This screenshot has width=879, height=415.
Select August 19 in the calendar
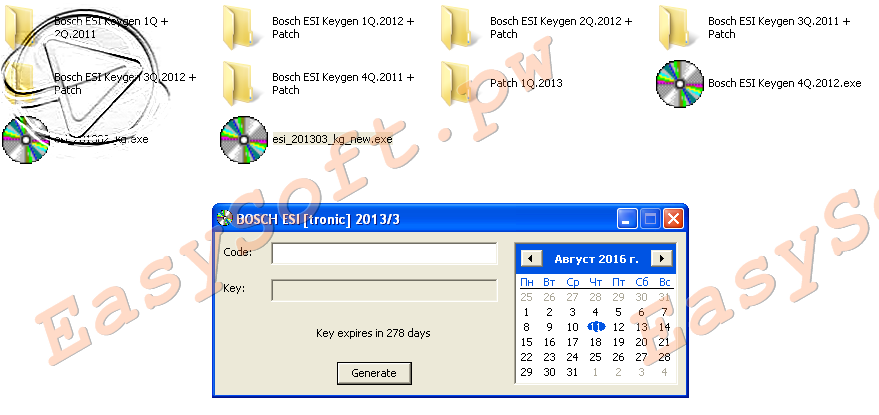tap(618, 342)
